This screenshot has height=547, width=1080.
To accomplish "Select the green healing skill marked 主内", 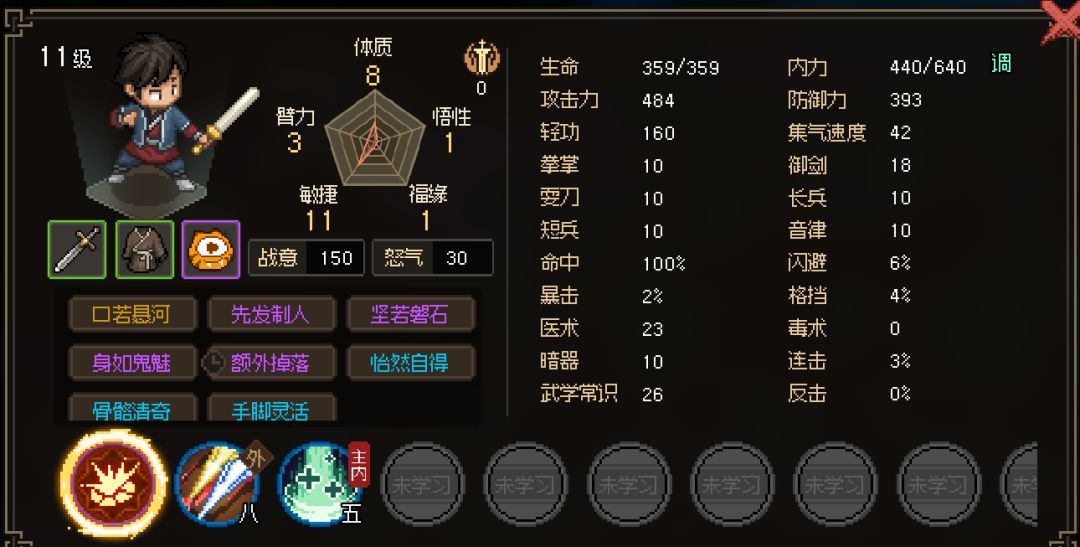I will 322,484.
